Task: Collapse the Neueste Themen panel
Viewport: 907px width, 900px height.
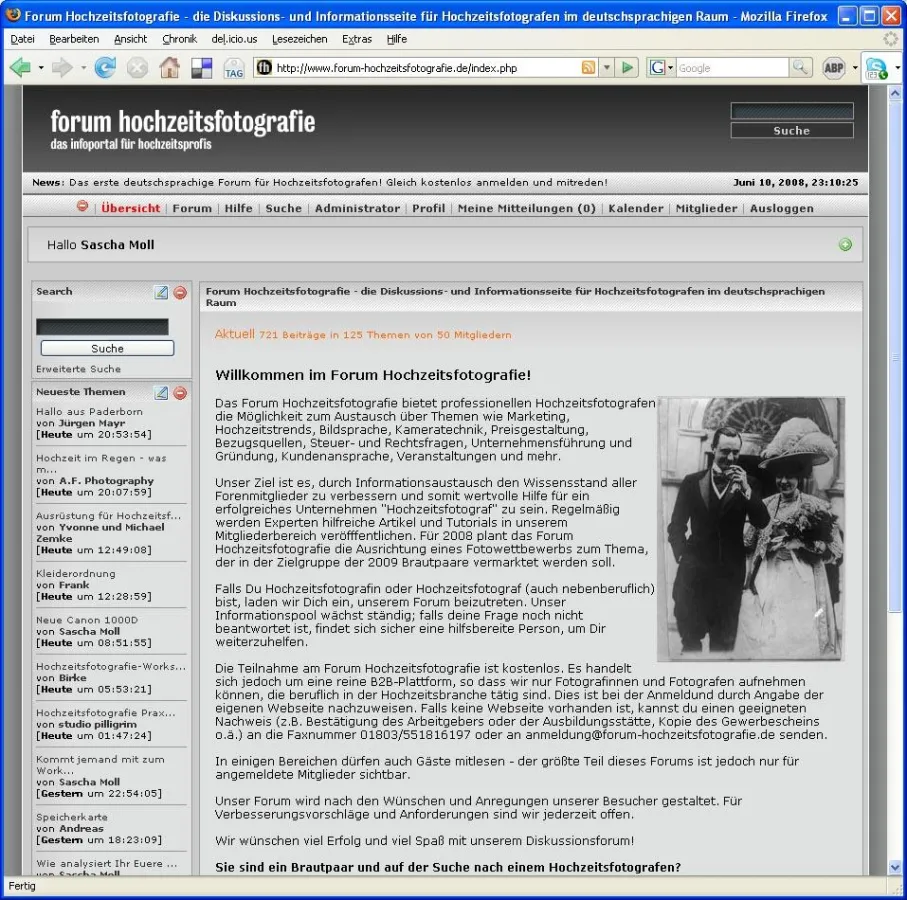Action: click(x=180, y=393)
